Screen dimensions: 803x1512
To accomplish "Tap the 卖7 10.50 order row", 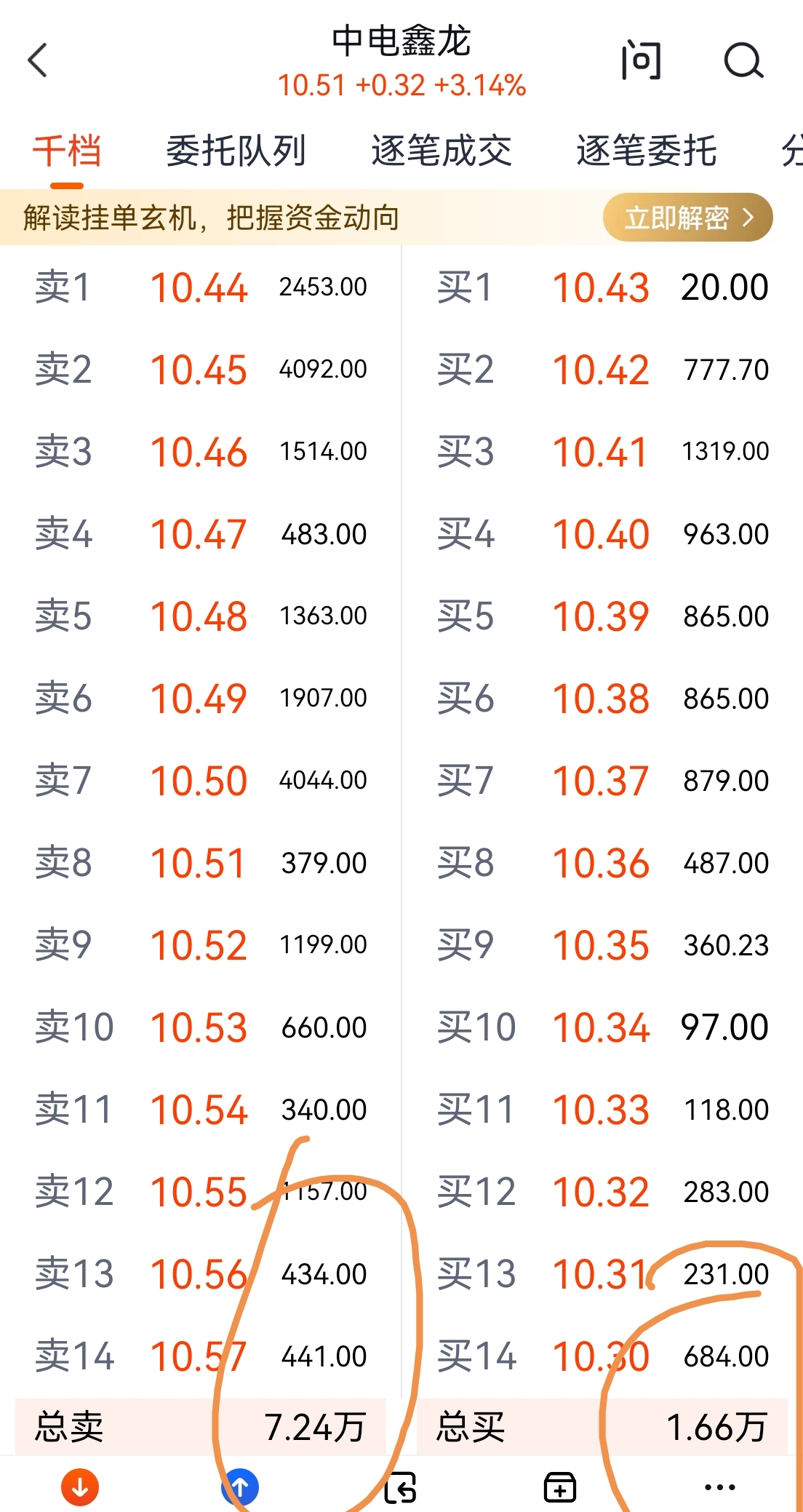I will coord(200,781).
